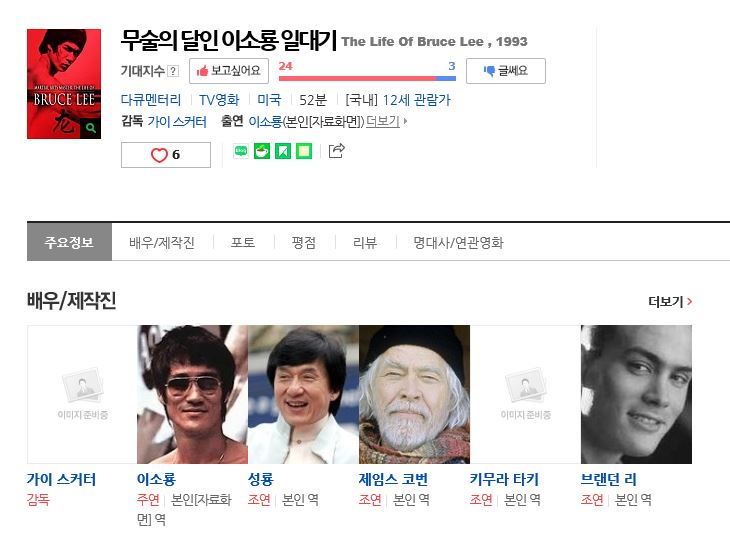
Task: Open director 가이 스커터 link
Action: point(177,121)
